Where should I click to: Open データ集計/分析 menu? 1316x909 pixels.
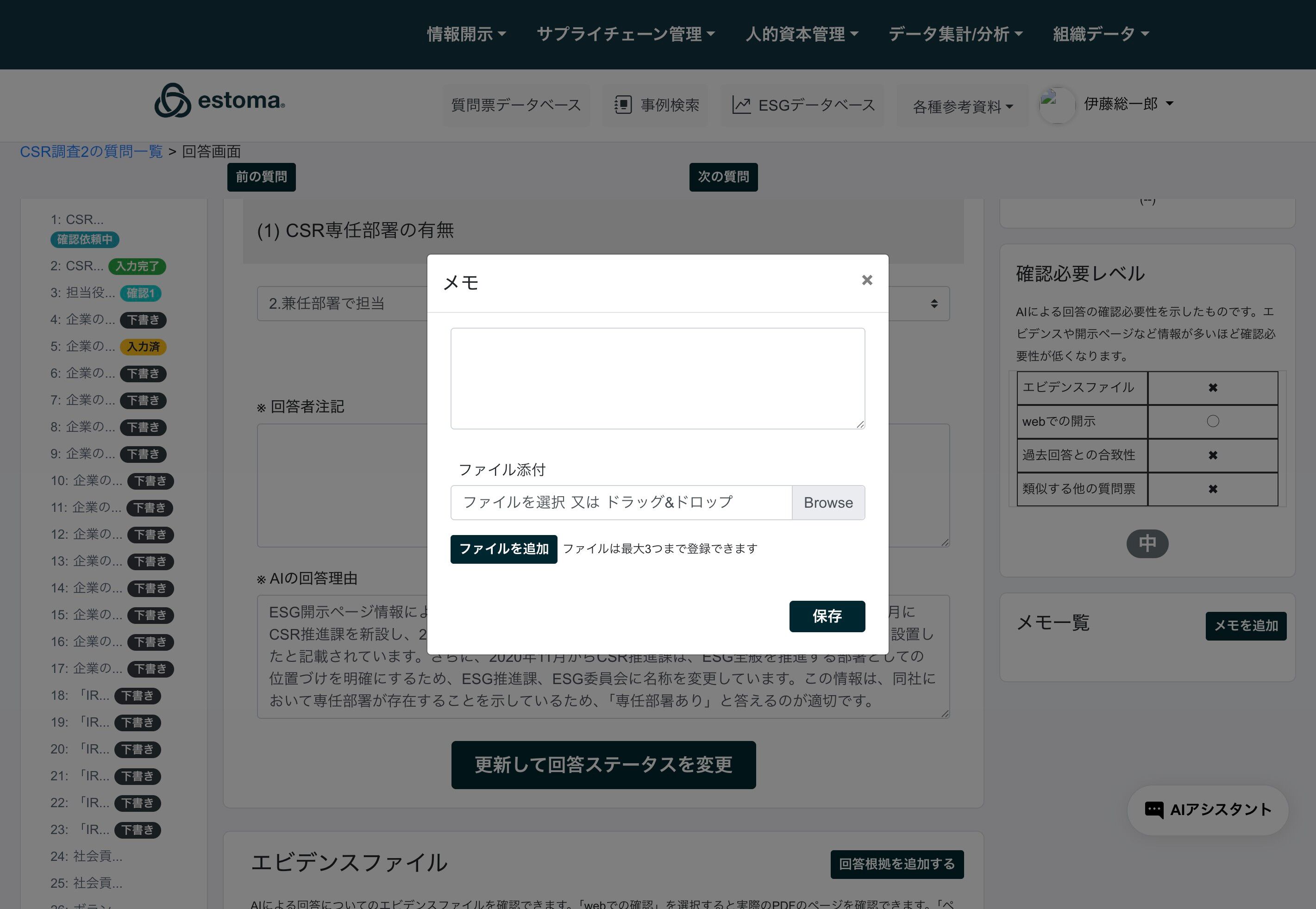click(x=955, y=34)
